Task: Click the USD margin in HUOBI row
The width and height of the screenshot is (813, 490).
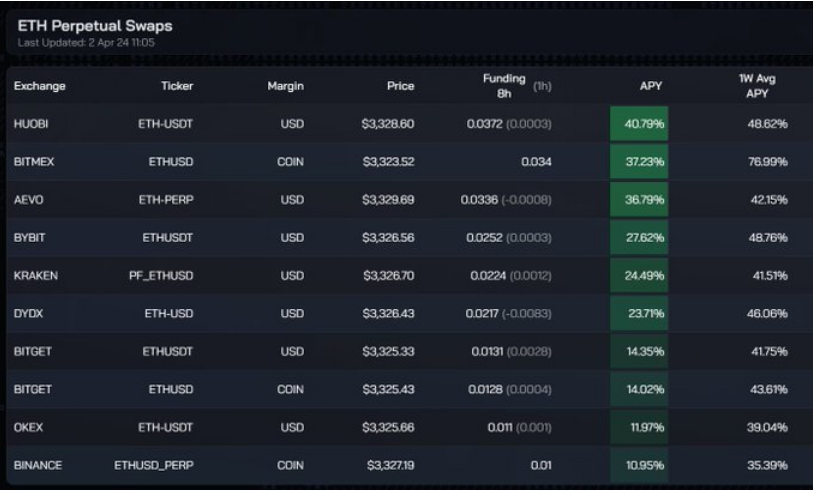Action: click(292, 124)
